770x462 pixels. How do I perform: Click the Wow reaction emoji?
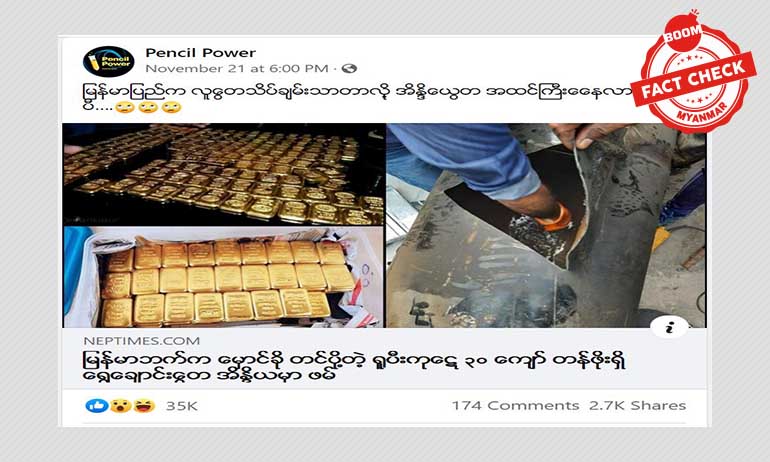(120, 406)
